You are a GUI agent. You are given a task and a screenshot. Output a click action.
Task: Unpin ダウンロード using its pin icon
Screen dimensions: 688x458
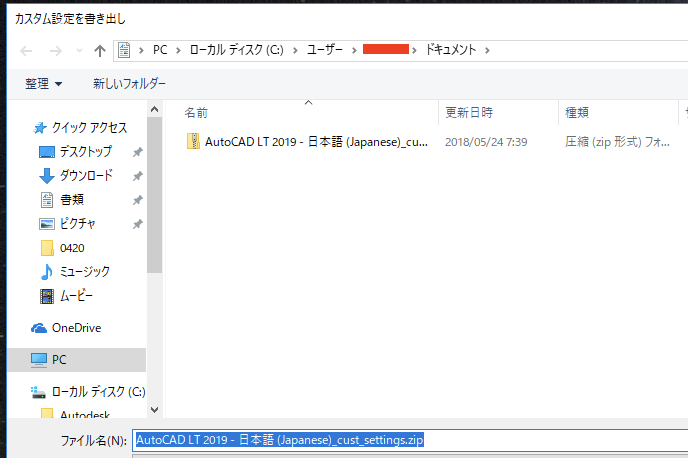click(138, 176)
